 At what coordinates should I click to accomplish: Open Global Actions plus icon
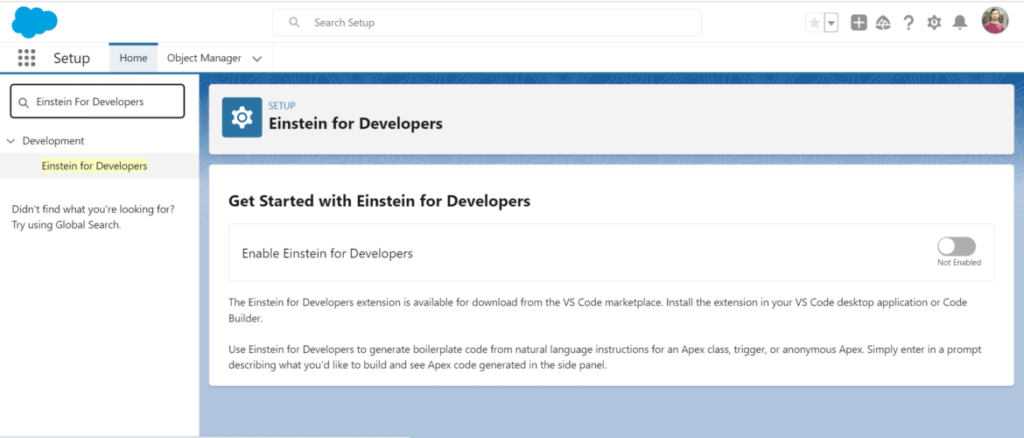(x=859, y=23)
